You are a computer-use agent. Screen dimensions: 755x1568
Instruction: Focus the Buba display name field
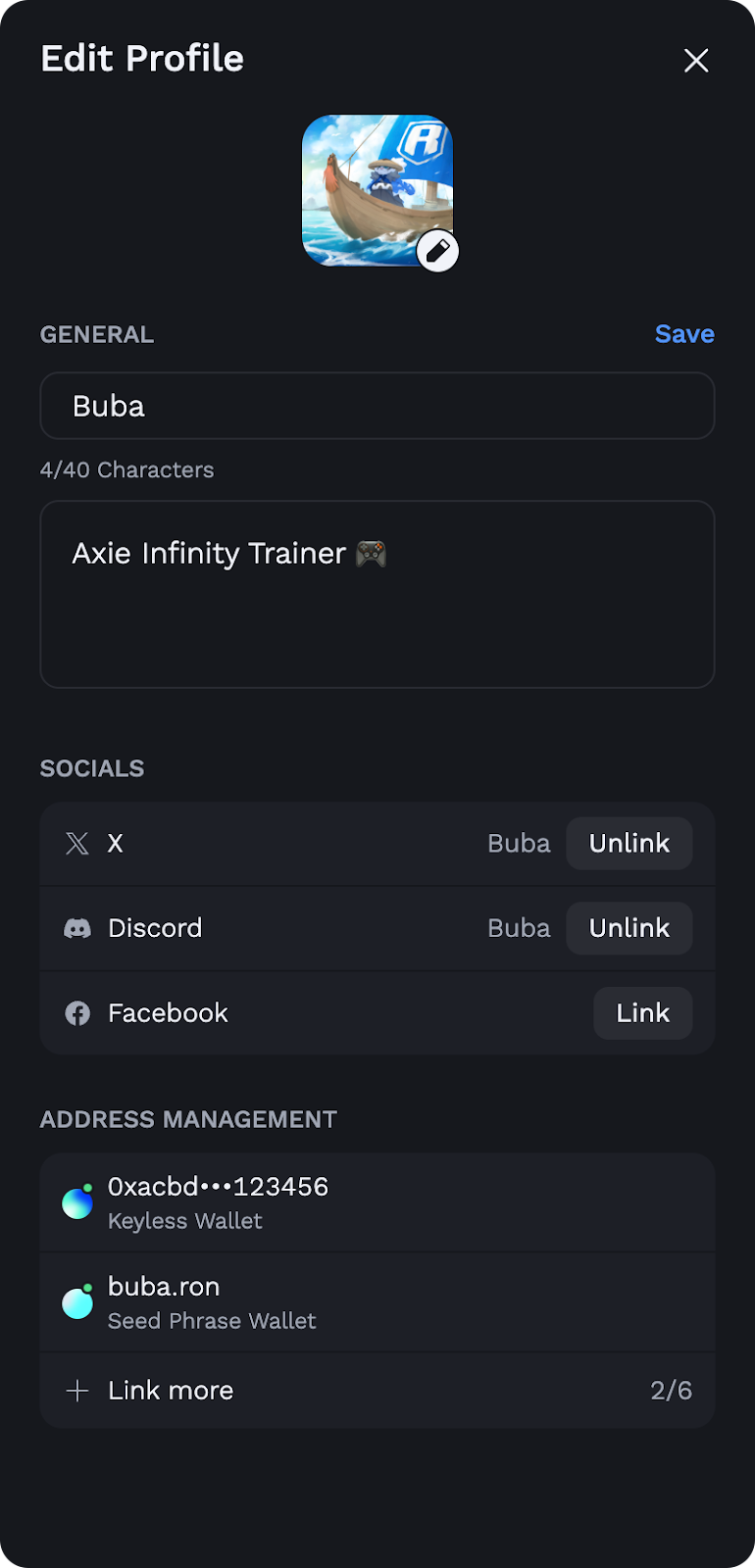pyautogui.click(x=377, y=406)
